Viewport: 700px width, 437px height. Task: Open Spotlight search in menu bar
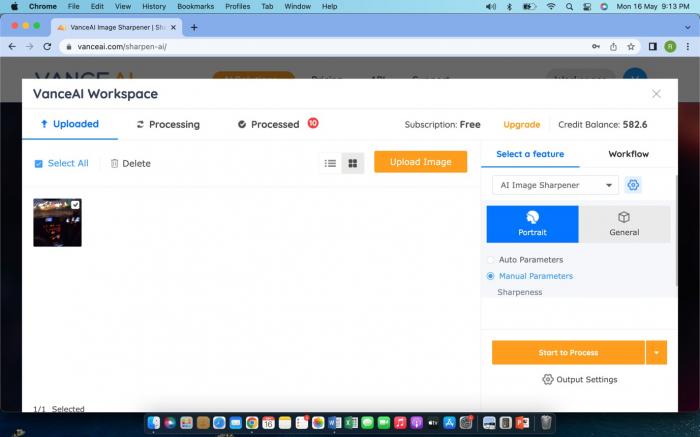tap(569, 7)
